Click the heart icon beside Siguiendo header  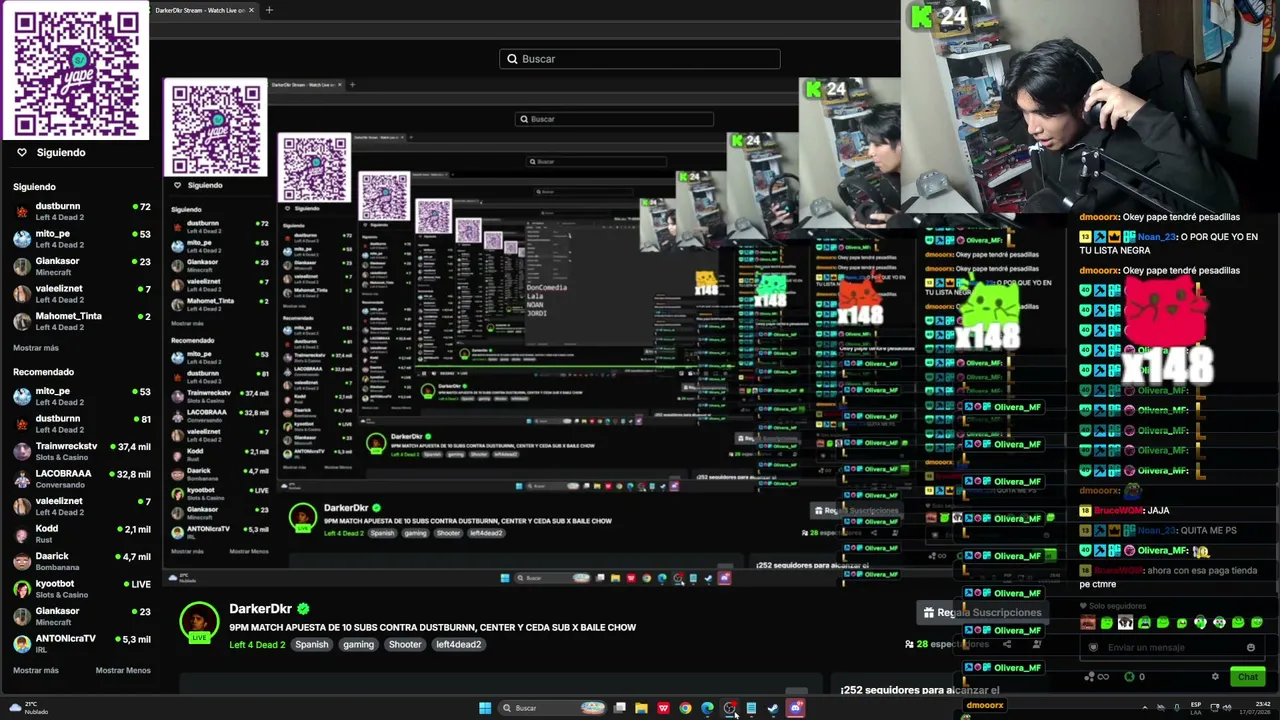[x=21, y=152]
